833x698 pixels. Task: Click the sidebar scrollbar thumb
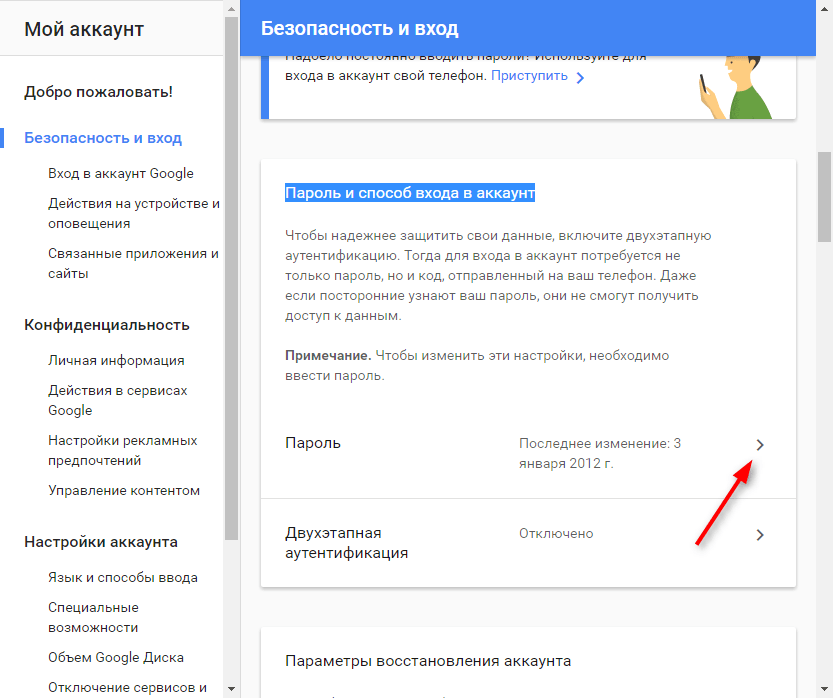231,278
